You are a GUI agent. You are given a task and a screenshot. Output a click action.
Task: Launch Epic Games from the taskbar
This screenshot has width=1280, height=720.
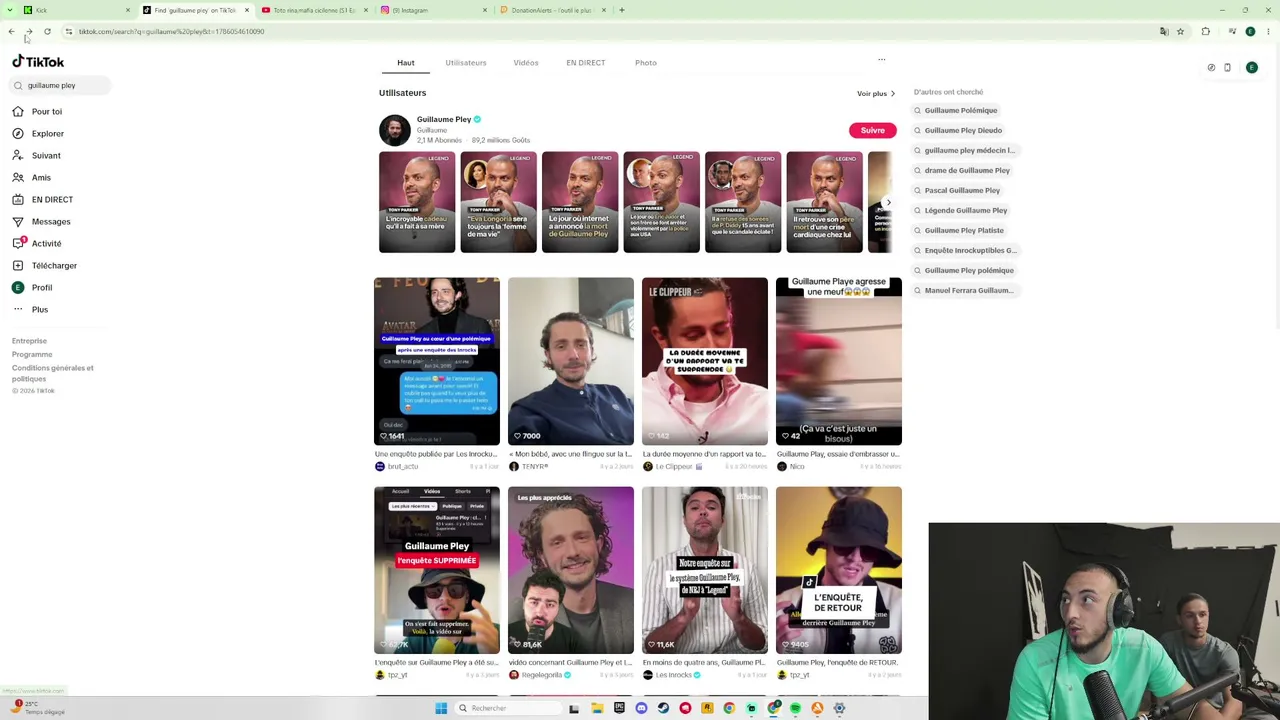[x=619, y=708]
